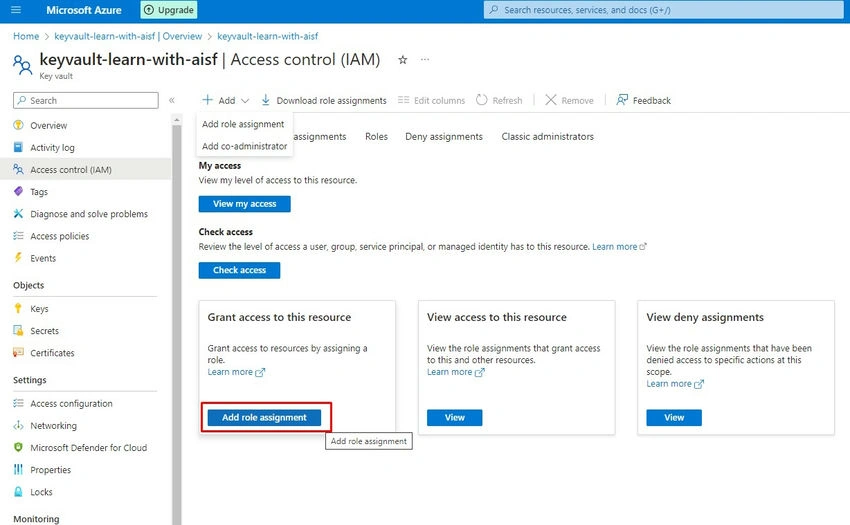Click the sidebar Search field
The image size is (850, 525).
86,100
